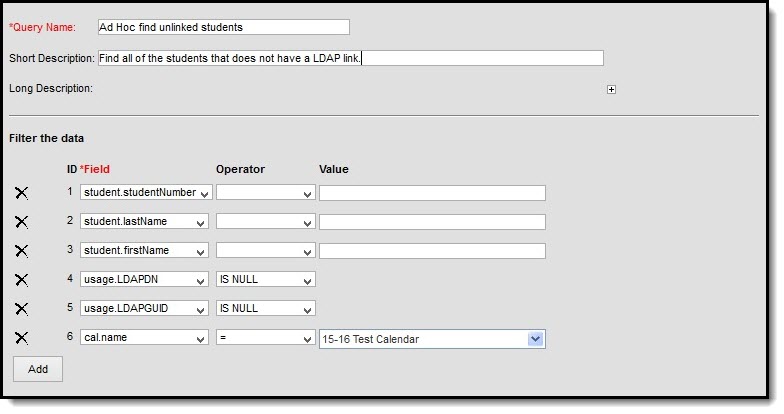Click the value field for student.studentNumber
Screen dimensions: 784x414
[x=432, y=193]
